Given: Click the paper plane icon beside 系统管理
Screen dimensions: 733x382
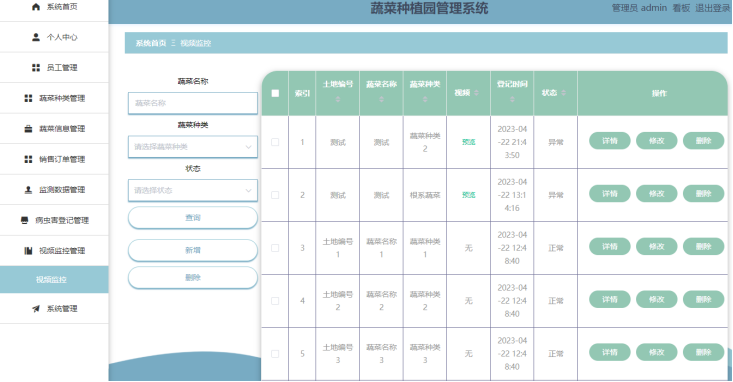Looking at the screenshot, I should tap(36, 309).
